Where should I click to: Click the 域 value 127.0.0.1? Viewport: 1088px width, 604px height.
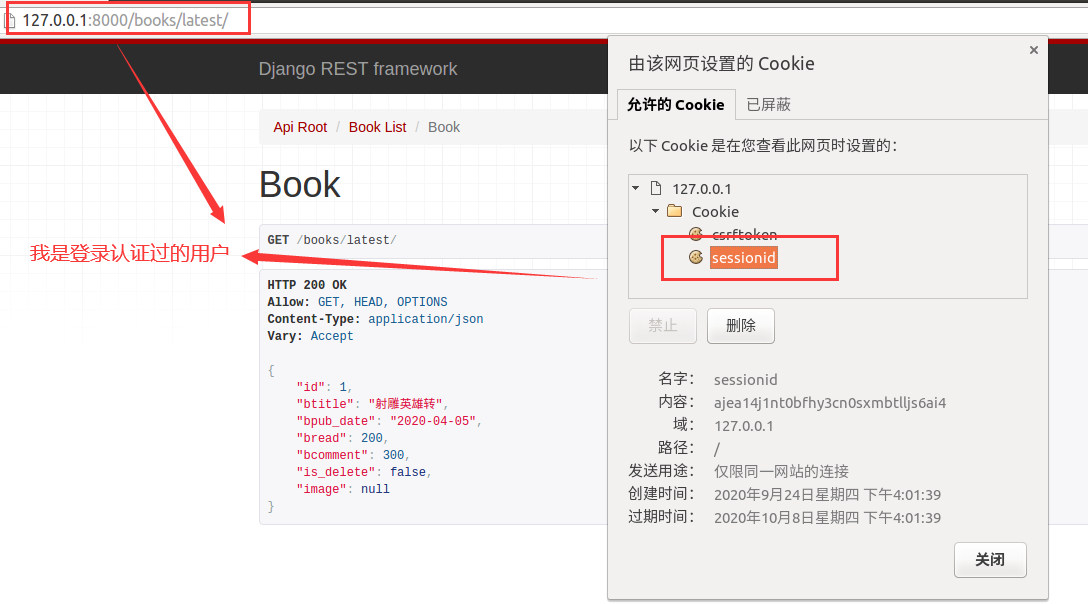point(743,426)
